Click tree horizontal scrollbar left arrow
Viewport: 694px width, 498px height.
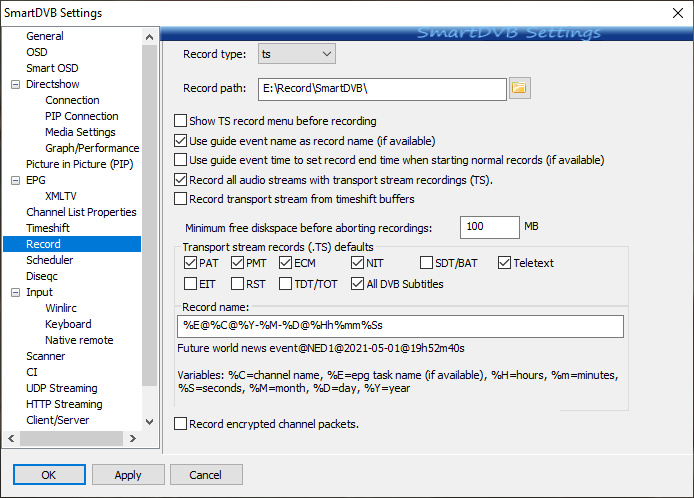(12, 439)
